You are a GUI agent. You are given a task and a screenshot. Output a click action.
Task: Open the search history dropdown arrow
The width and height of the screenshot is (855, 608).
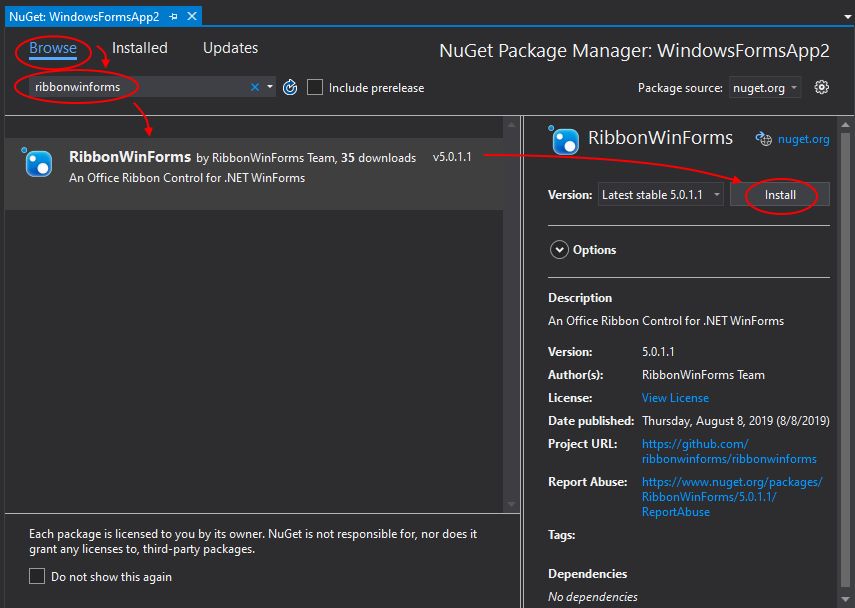[x=270, y=87]
